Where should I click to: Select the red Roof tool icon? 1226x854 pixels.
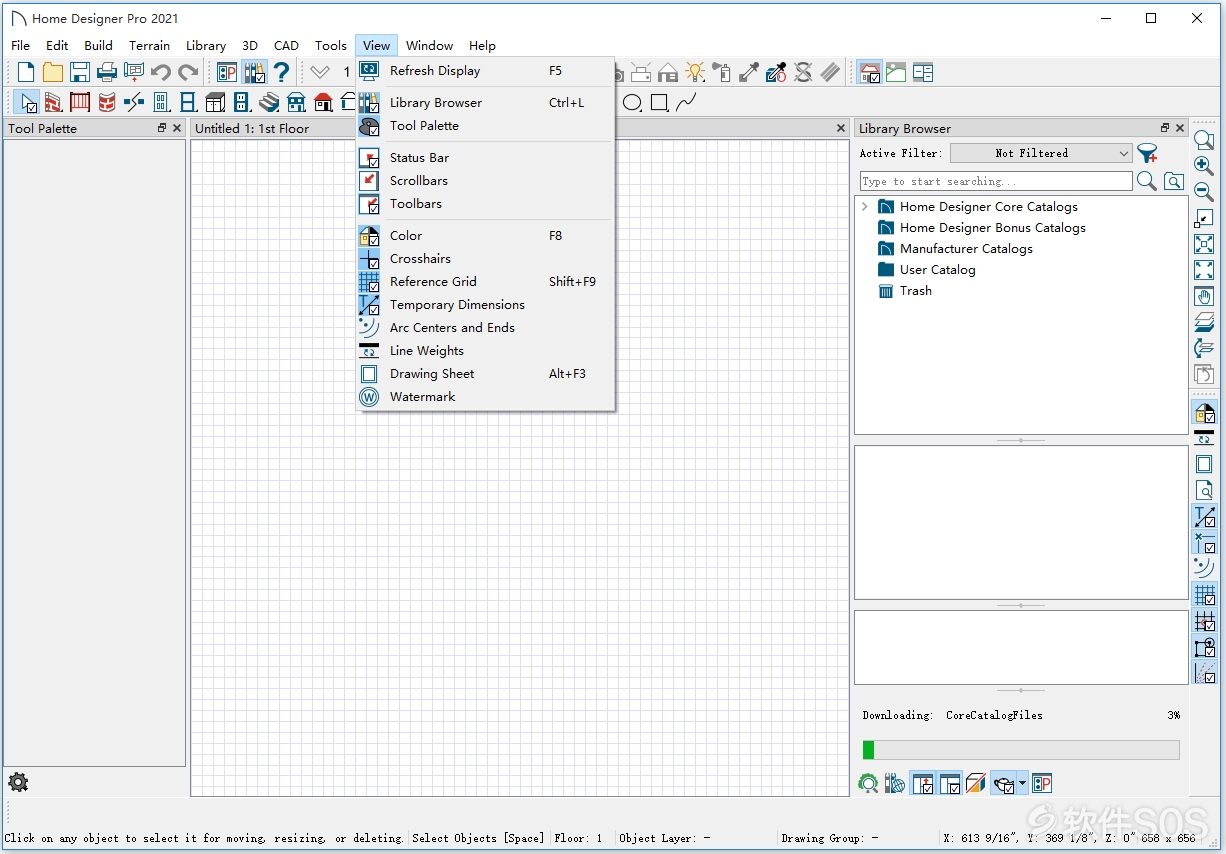(323, 102)
